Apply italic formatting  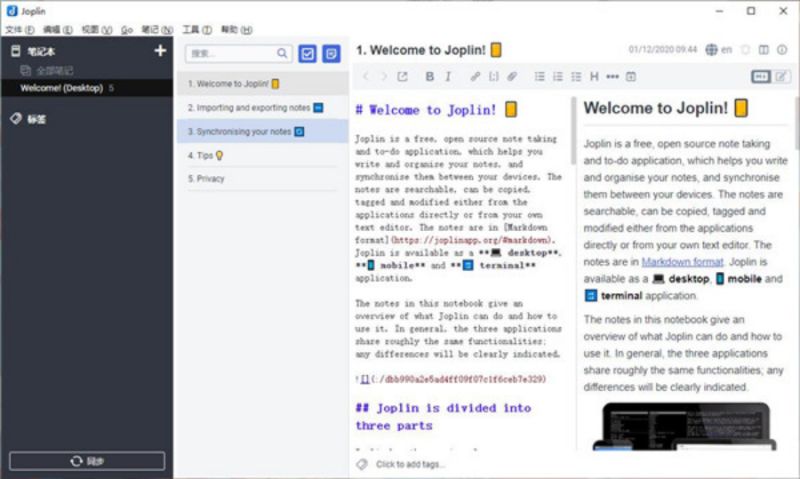448,77
